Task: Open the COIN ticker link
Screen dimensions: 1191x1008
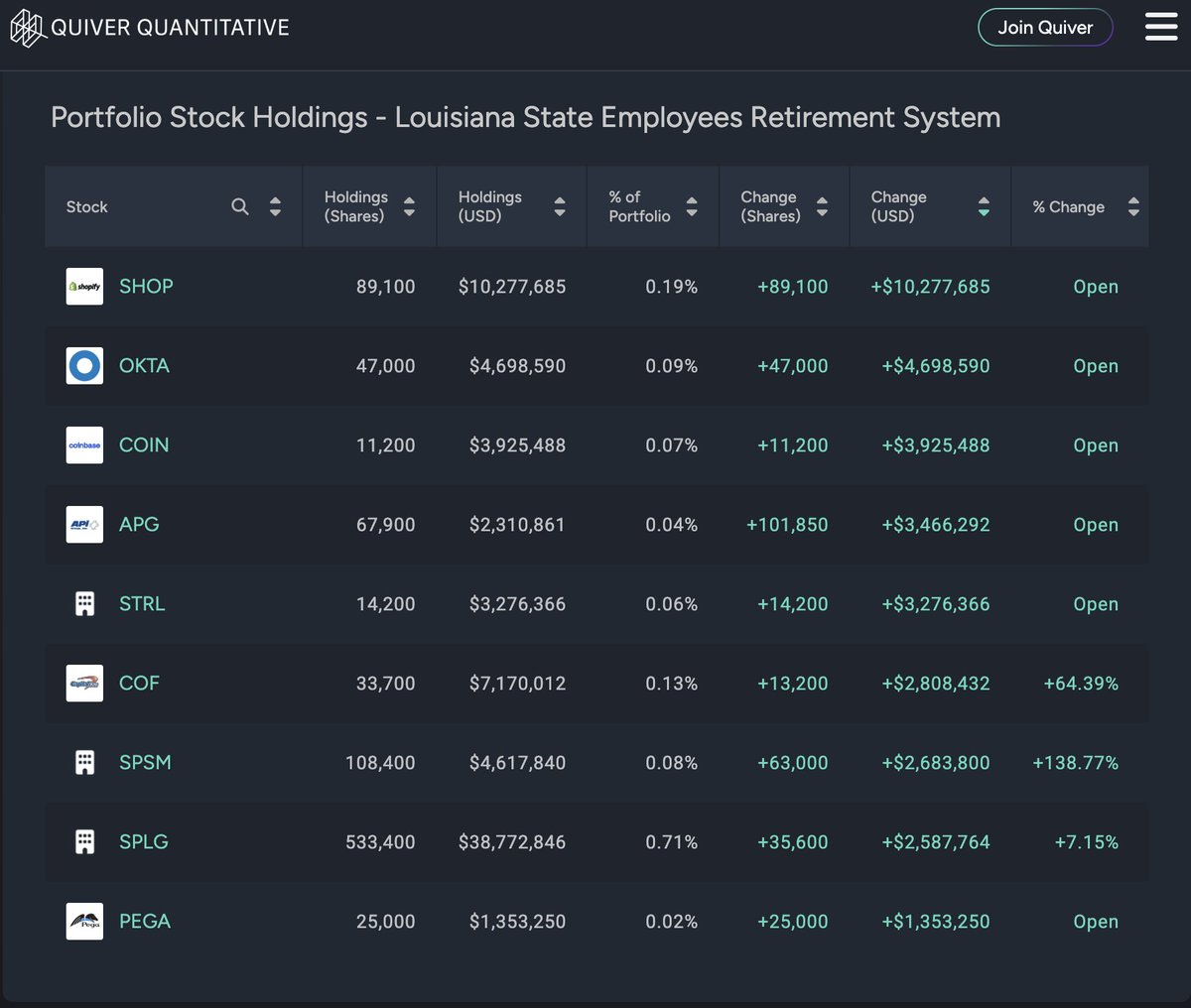Action: pos(144,445)
